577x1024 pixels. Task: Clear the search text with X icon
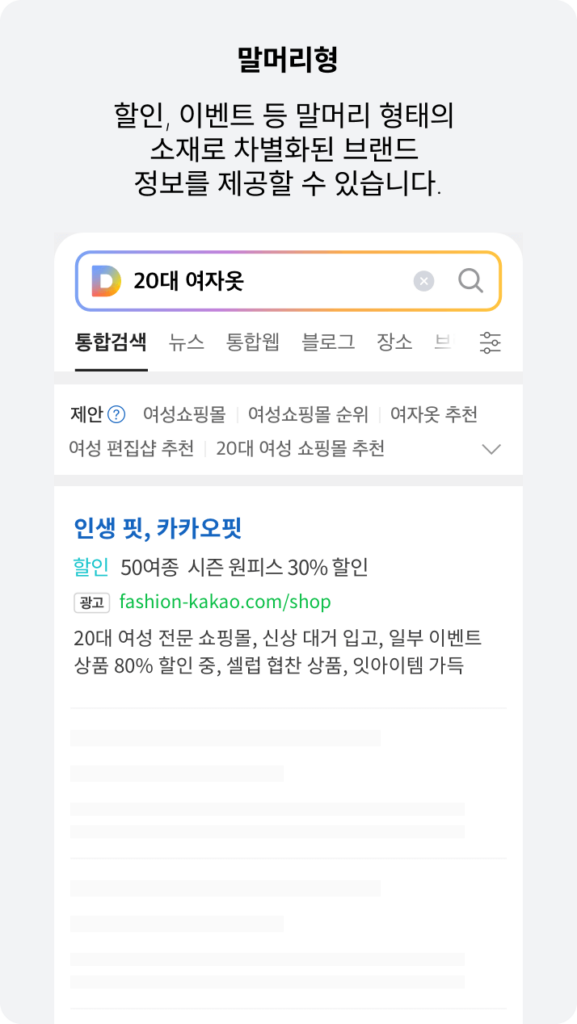pos(424,281)
